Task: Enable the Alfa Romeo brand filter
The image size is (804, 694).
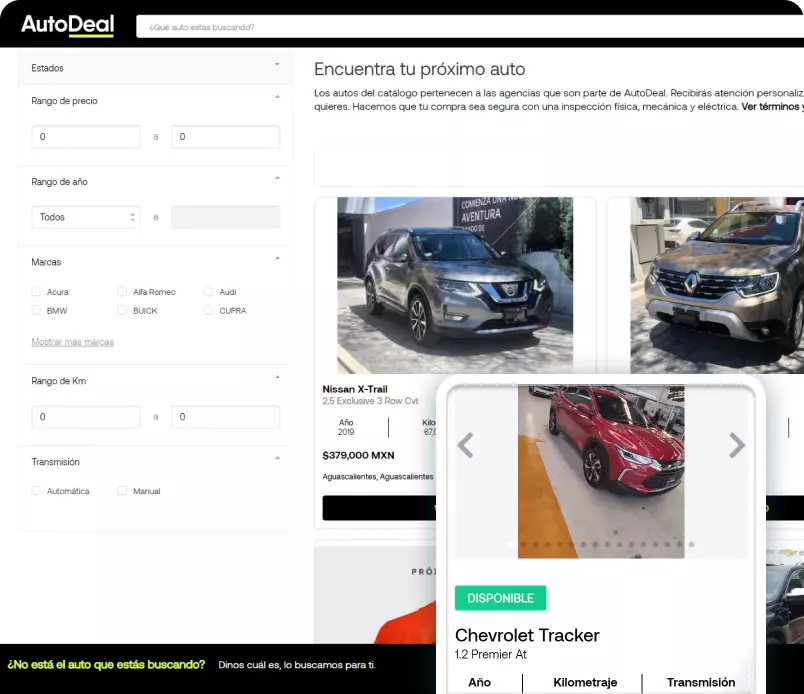Action: (x=123, y=292)
